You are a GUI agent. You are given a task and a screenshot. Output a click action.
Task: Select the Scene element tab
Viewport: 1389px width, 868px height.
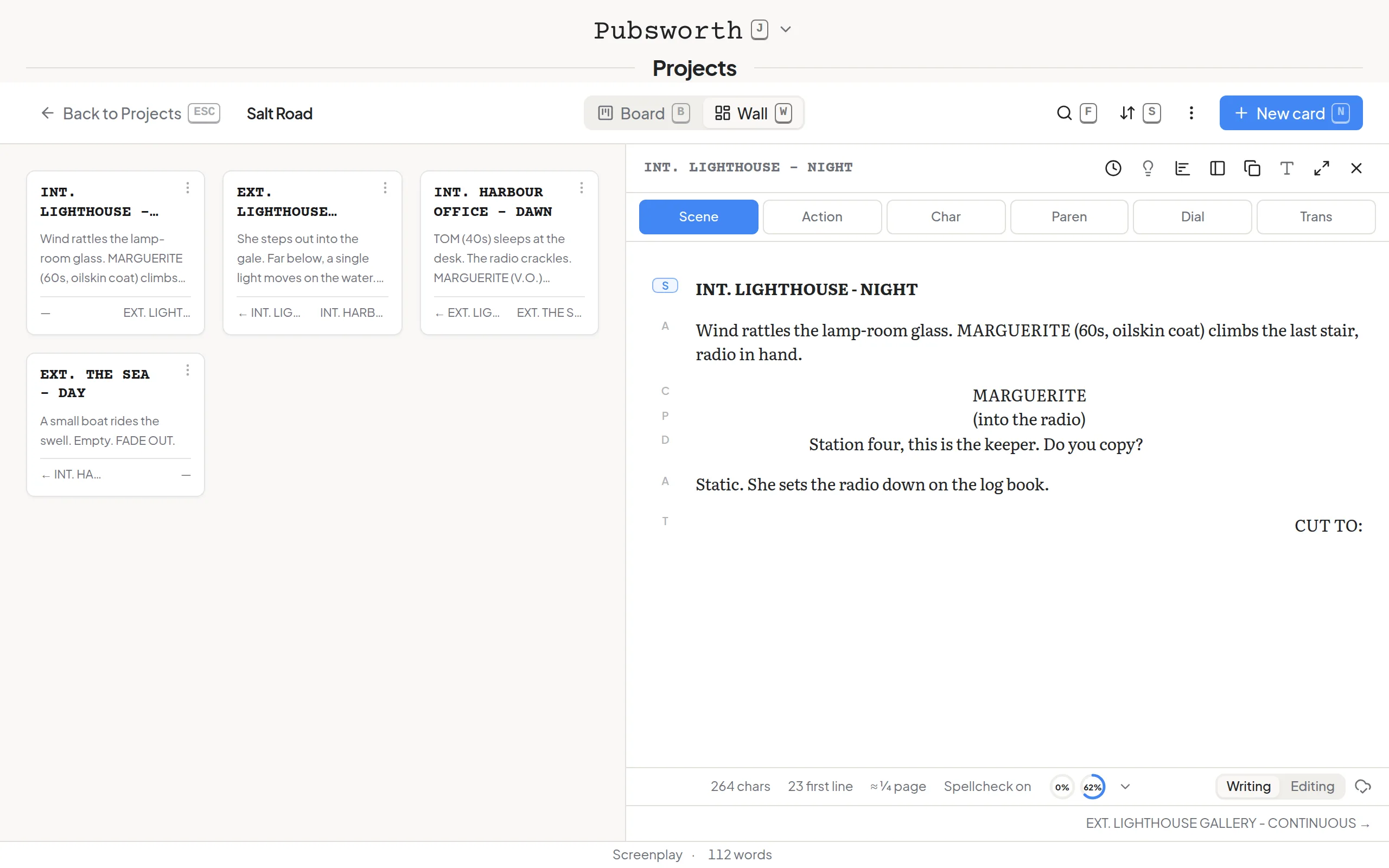pos(698,217)
